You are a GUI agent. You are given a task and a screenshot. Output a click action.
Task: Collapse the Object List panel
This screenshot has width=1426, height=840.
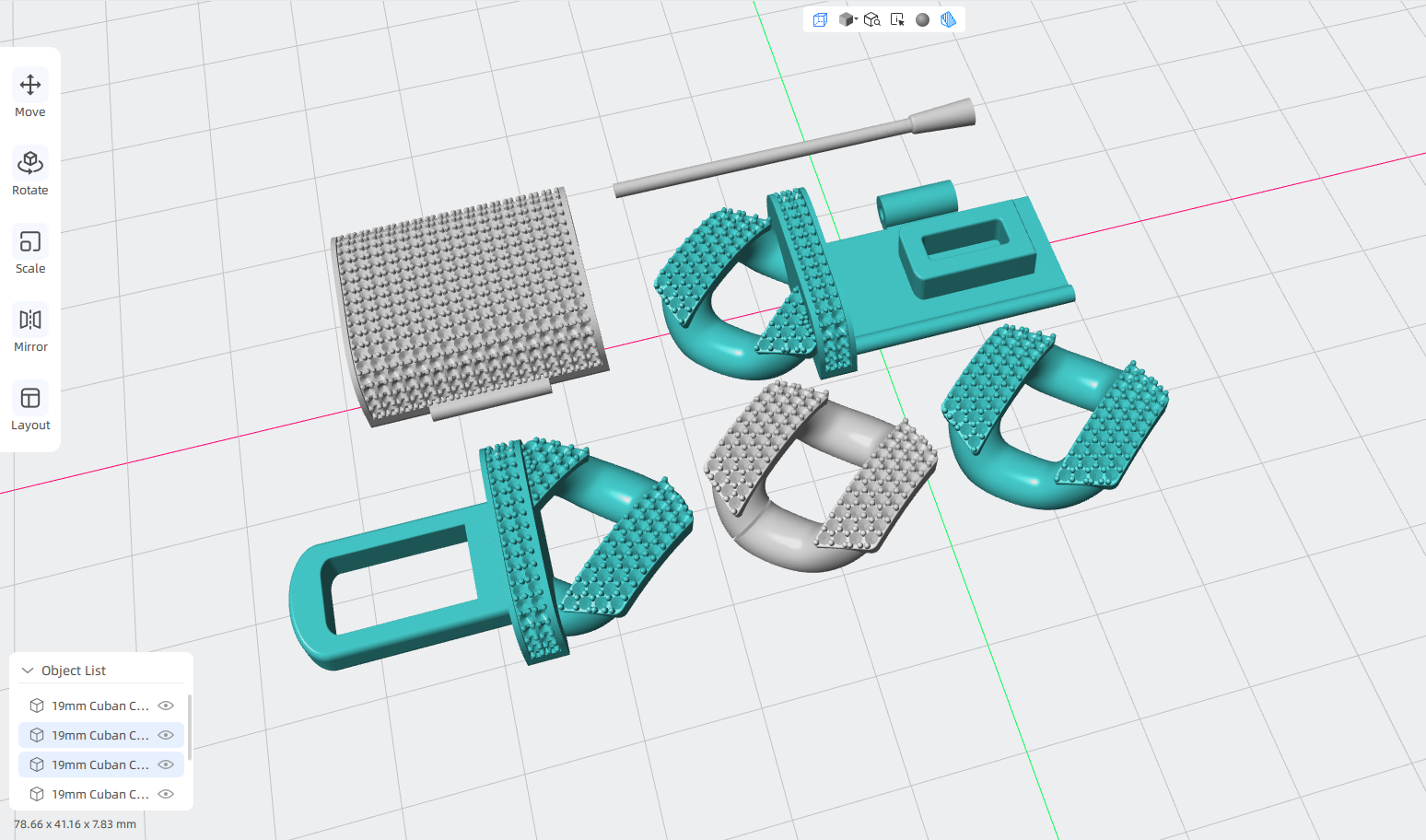tap(28, 671)
